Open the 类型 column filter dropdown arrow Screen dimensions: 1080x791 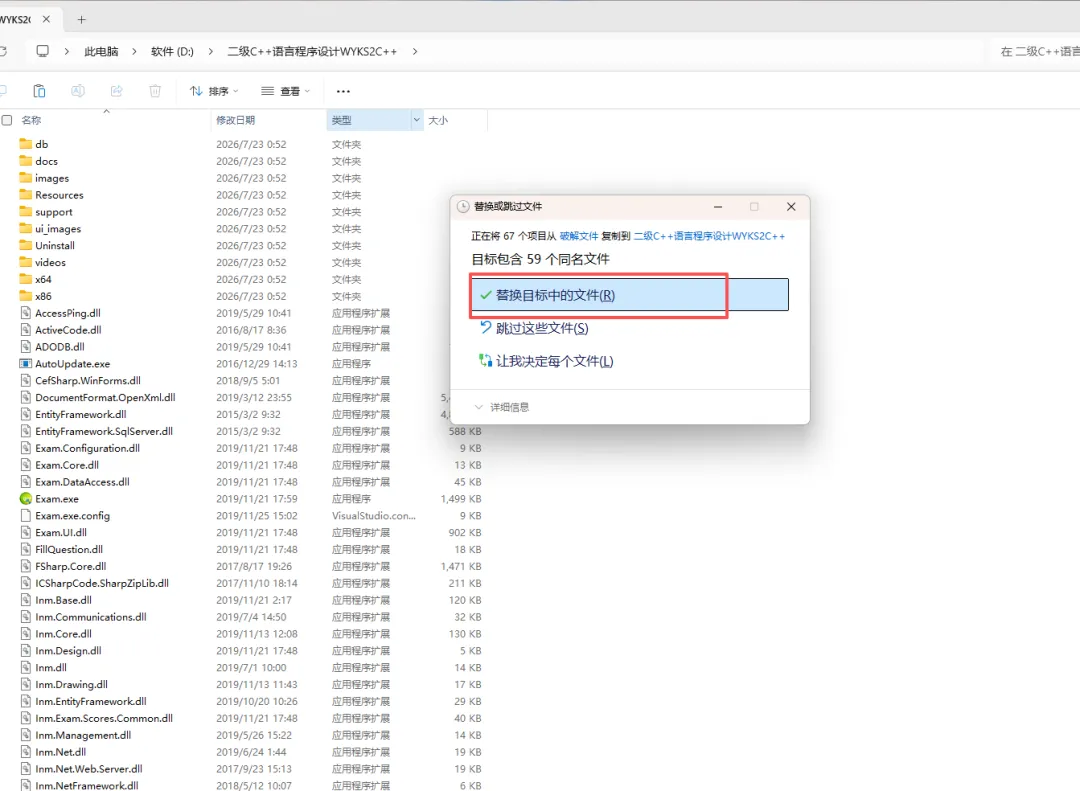coord(417,120)
